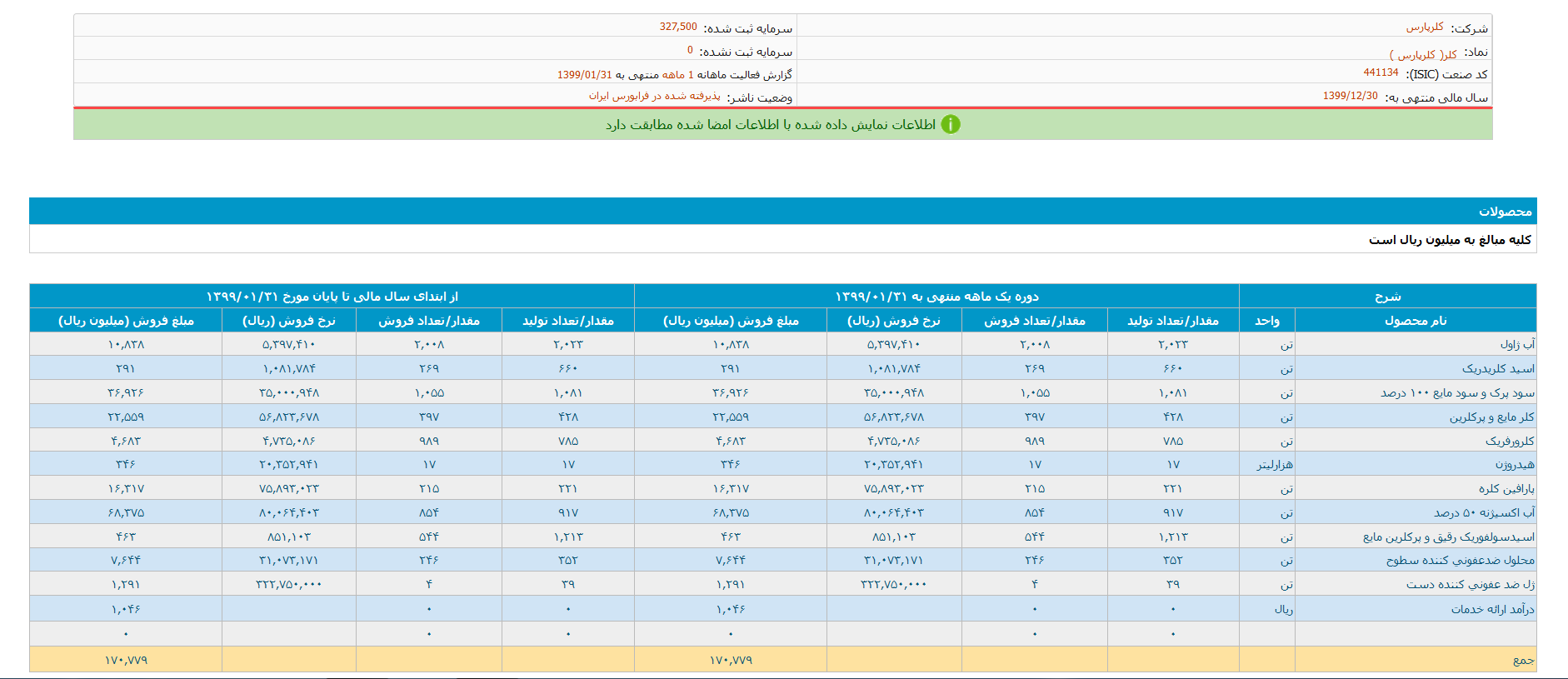Click one-month sales amount ۲۲,۵۵۹

731,417
